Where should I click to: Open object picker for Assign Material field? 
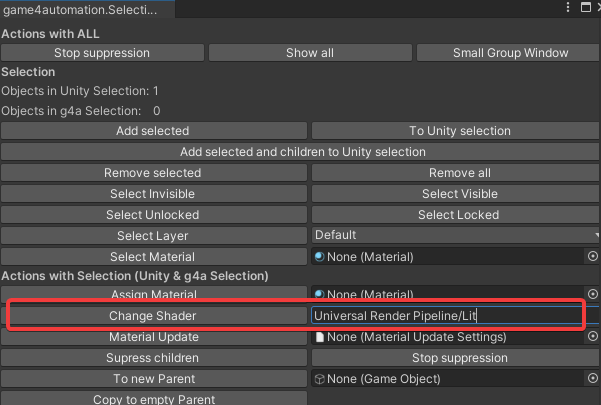point(592,295)
